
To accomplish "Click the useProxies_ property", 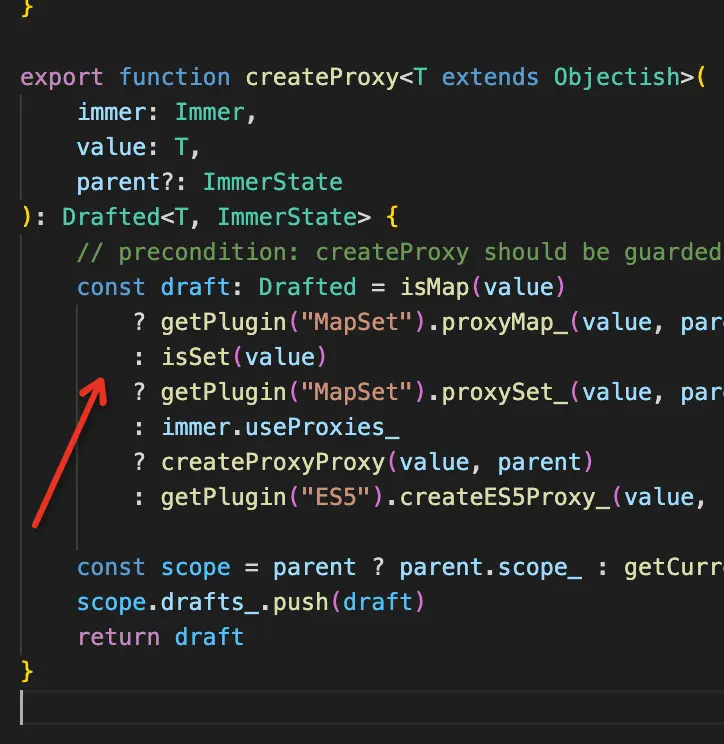I will point(322,428).
